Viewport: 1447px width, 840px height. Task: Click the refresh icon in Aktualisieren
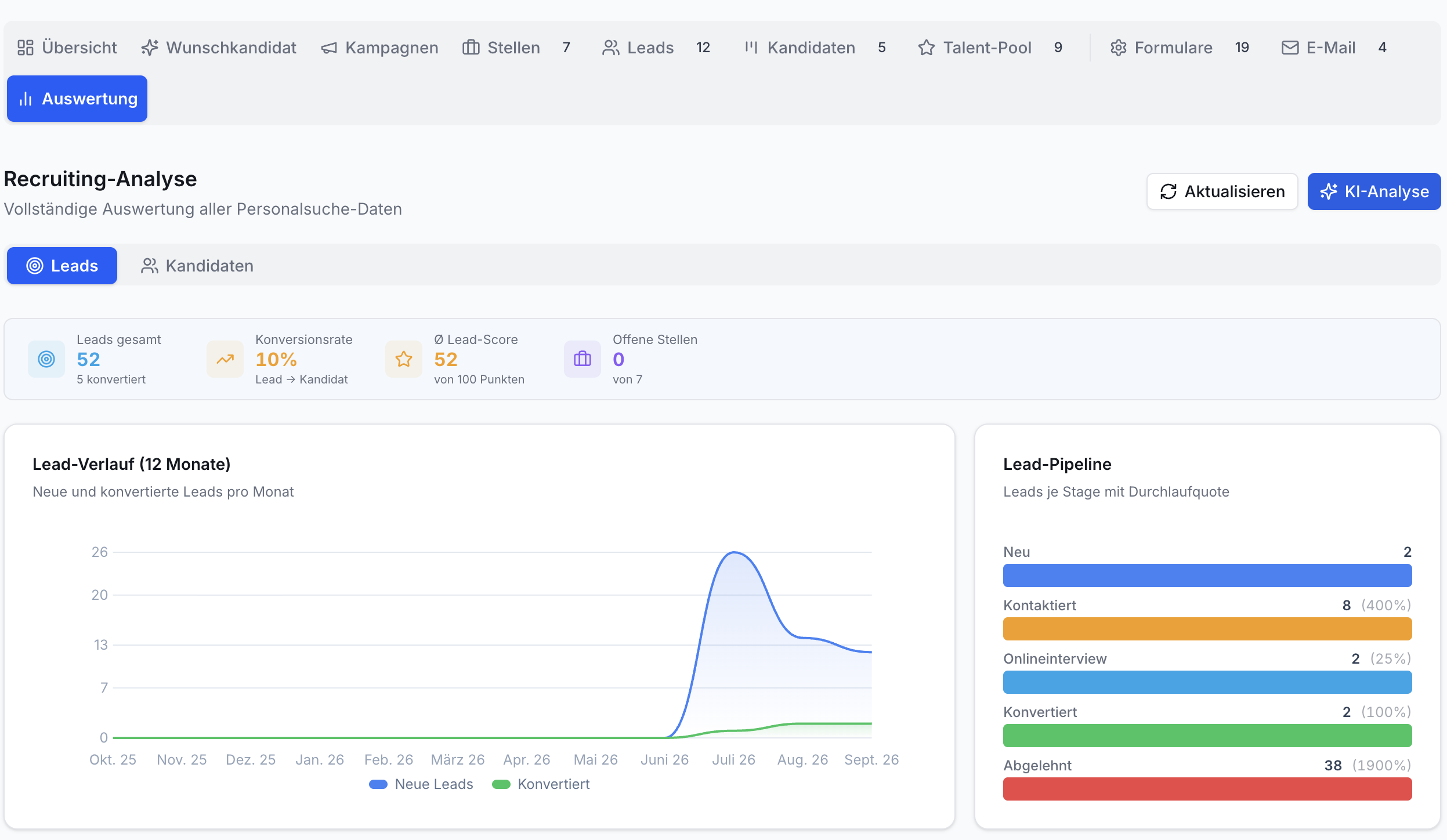1169,191
